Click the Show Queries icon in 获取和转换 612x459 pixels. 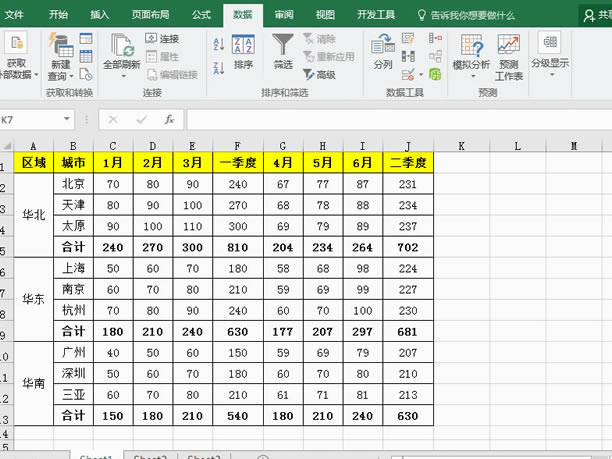point(86,38)
